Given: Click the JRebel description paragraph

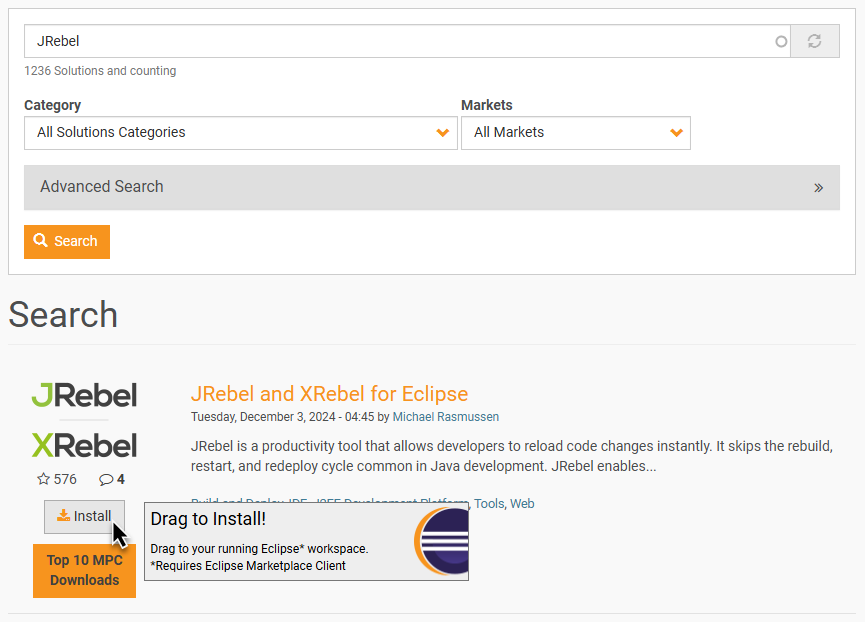Looking at the screenshot, I should (512, 456).
